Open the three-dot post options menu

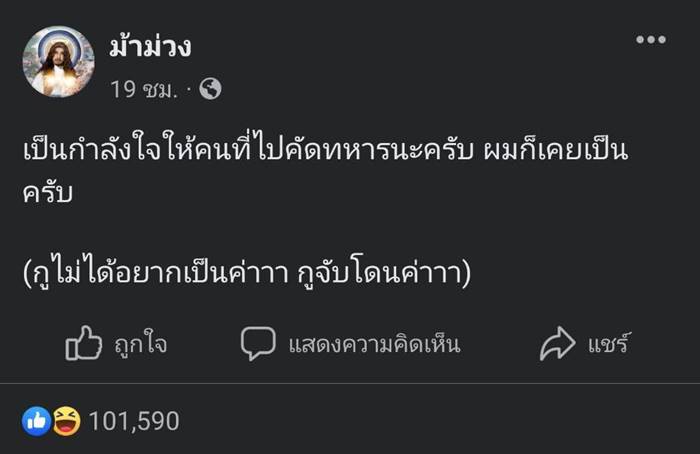(650, 40)
